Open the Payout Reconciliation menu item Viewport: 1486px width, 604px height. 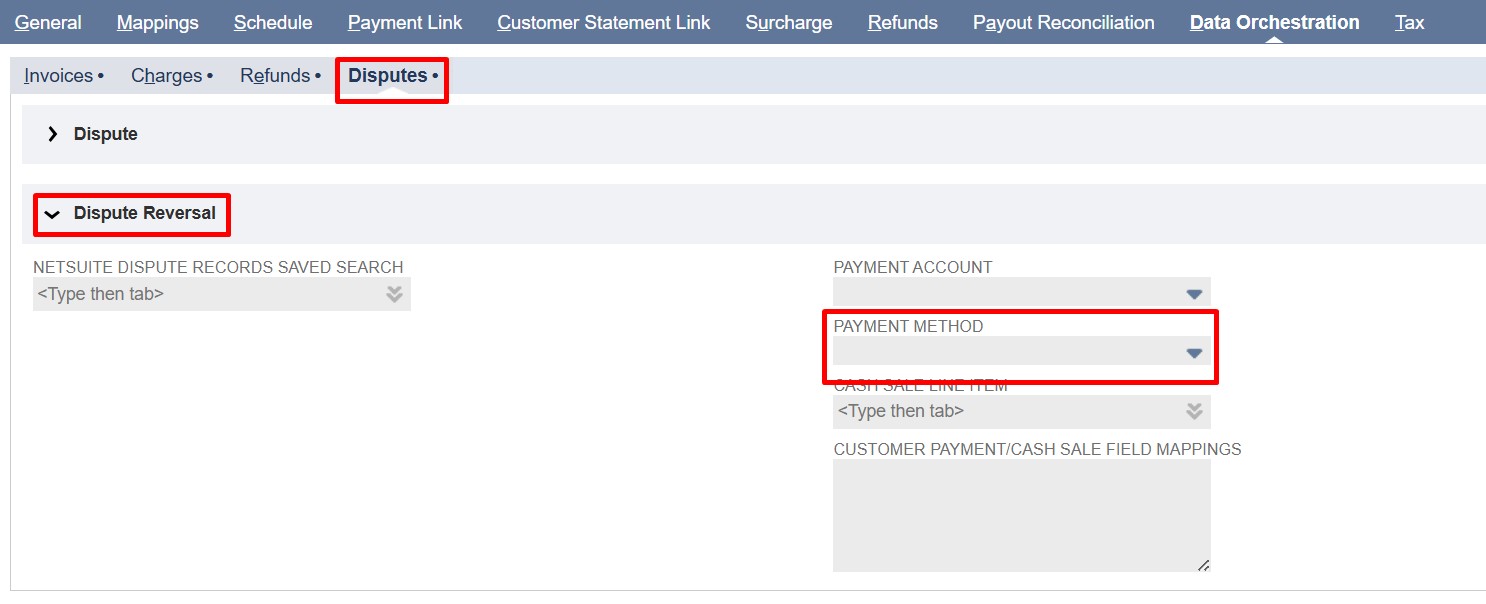(1063, 21)
